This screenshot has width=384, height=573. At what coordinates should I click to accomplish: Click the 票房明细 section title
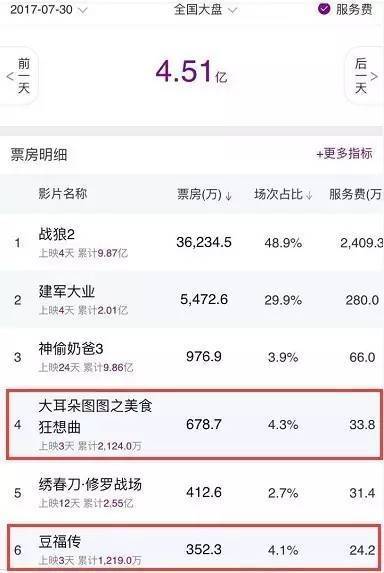[39, 155]
